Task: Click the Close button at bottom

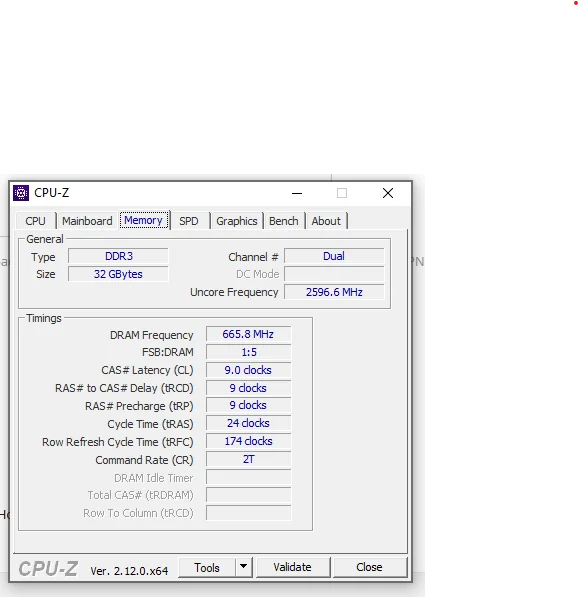Action: coord(369,567)
